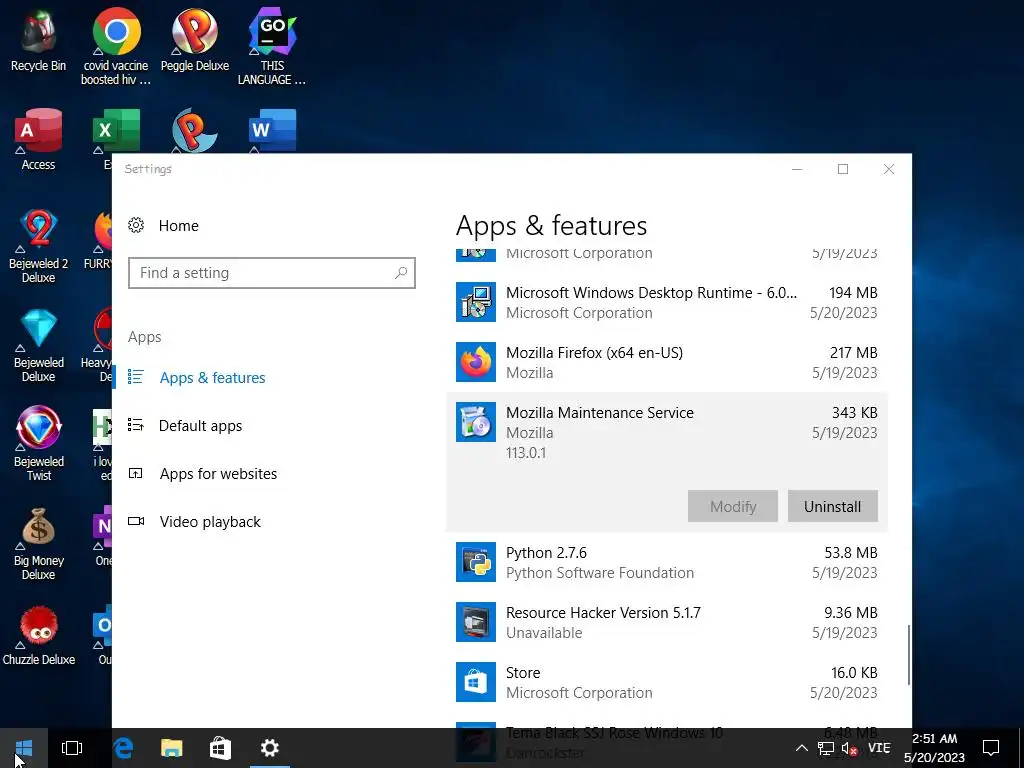Switch the VIE input language indicator
The height and width of the screenshot is (768, 1024).
879,748
